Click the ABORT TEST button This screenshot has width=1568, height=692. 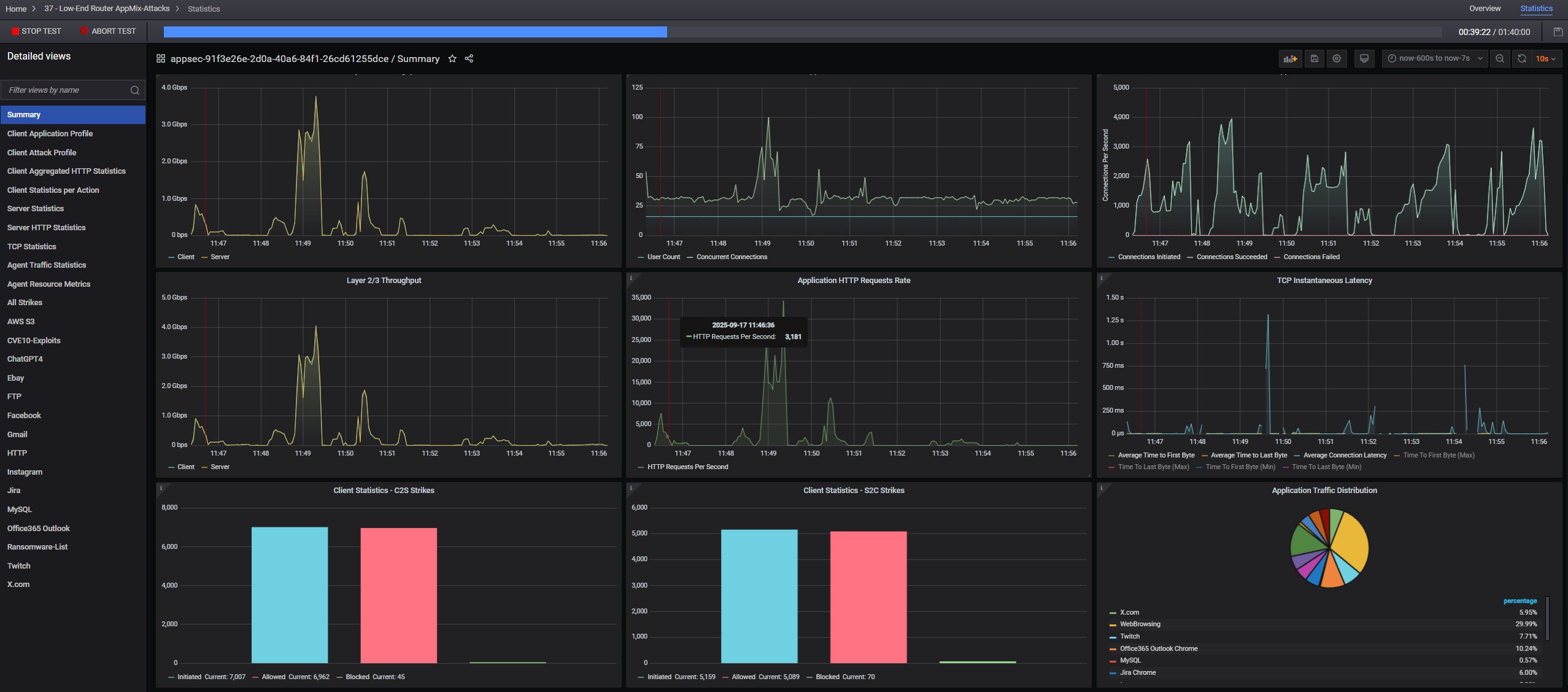108,31
